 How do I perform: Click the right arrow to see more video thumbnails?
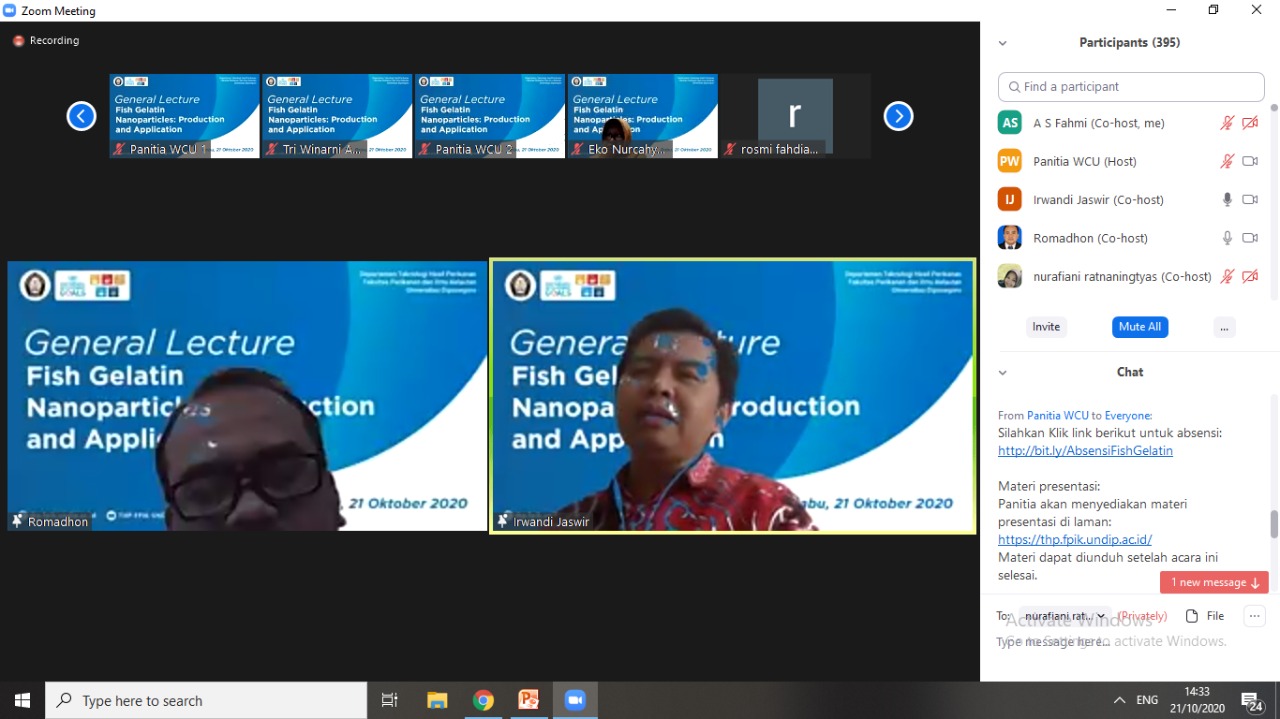click(898, 117)
